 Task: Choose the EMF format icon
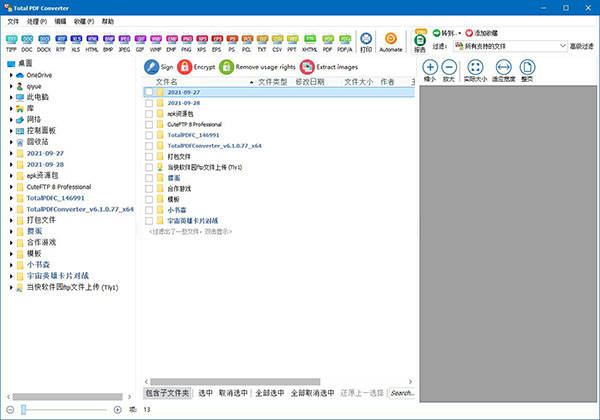click(x=172, y=42)
